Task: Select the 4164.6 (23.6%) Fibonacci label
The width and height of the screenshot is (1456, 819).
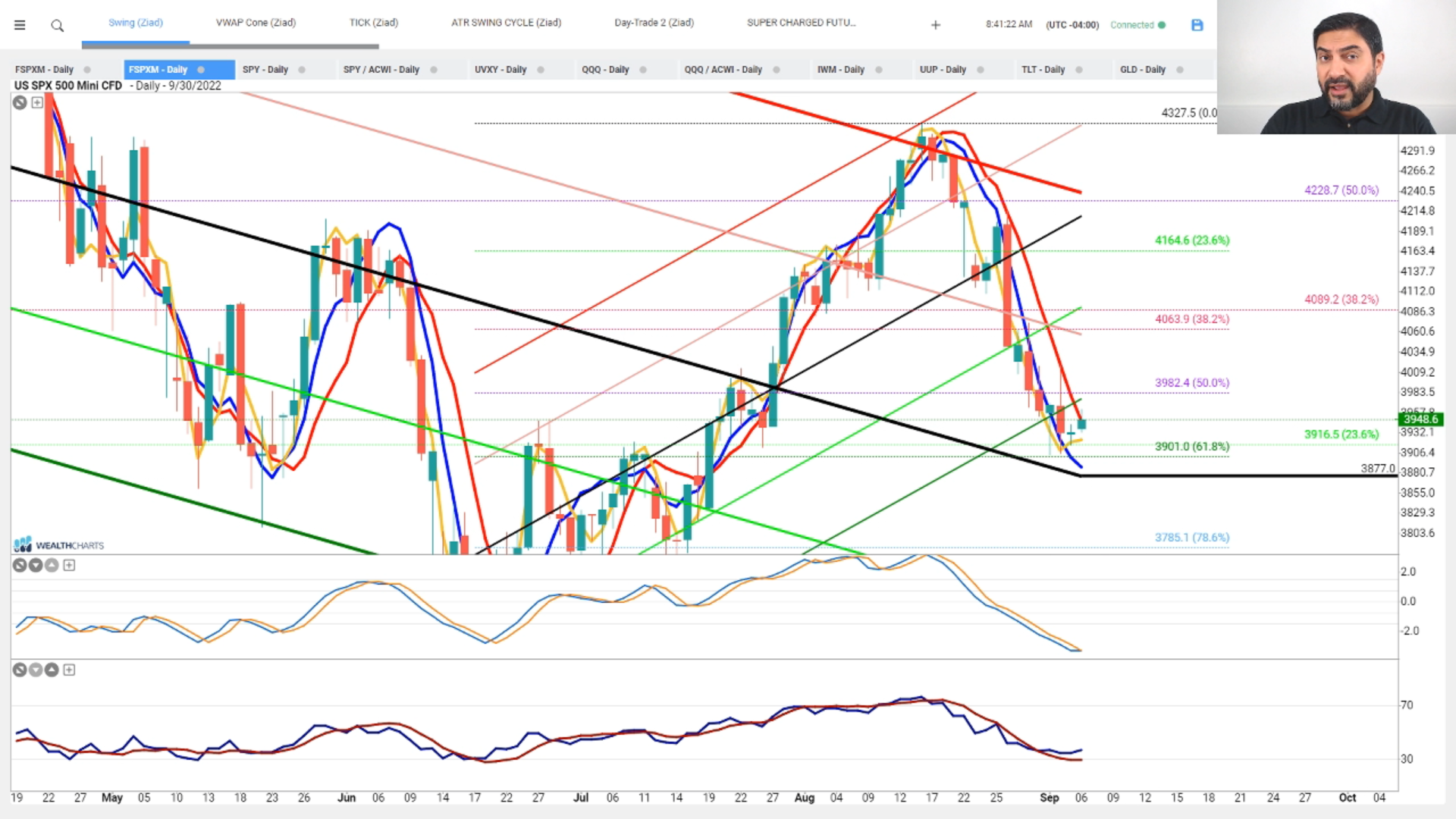Action: (x=1192, y=240)
